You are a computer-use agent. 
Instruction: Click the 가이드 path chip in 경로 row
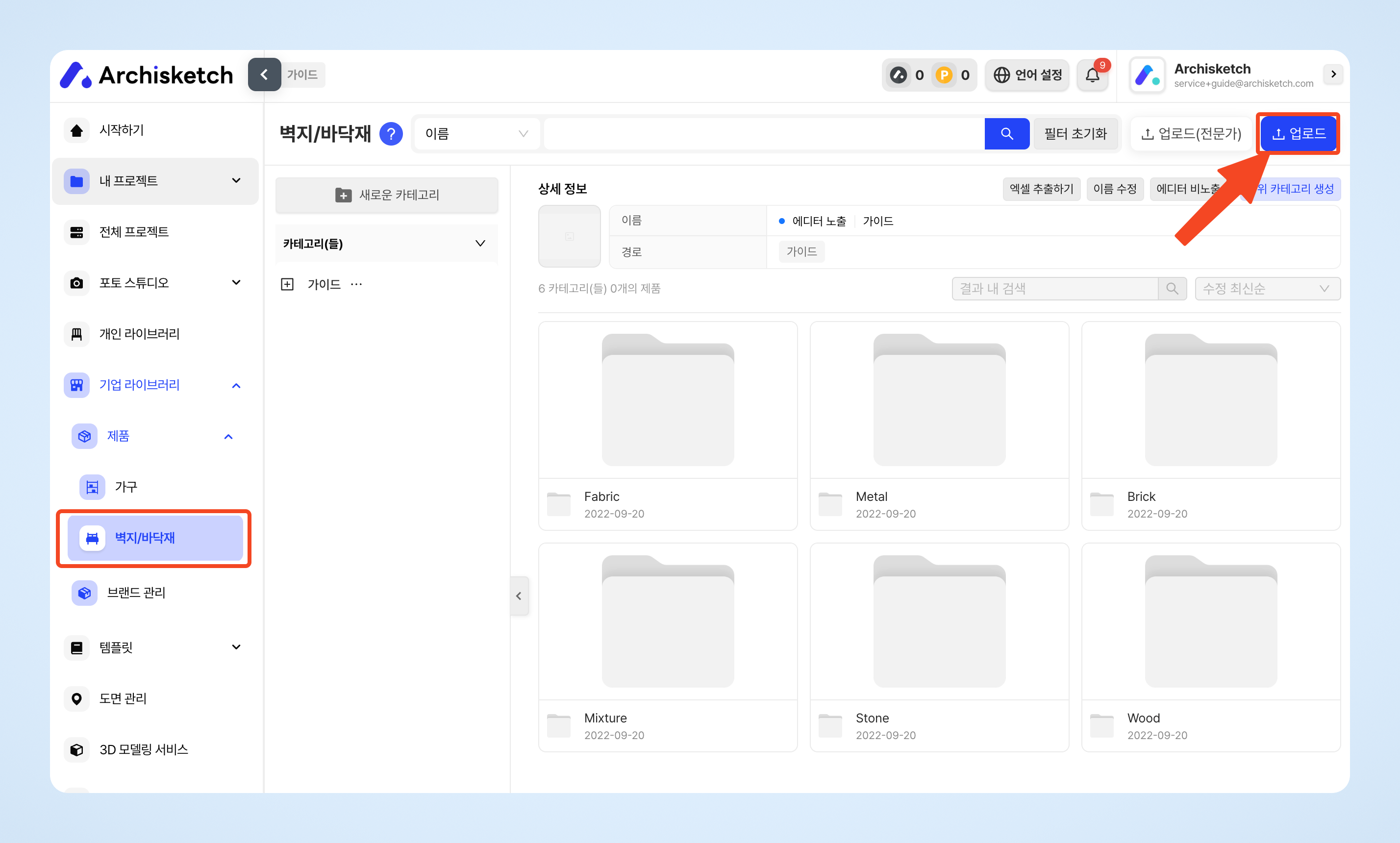pyautogui.click(x=801, y=251)
